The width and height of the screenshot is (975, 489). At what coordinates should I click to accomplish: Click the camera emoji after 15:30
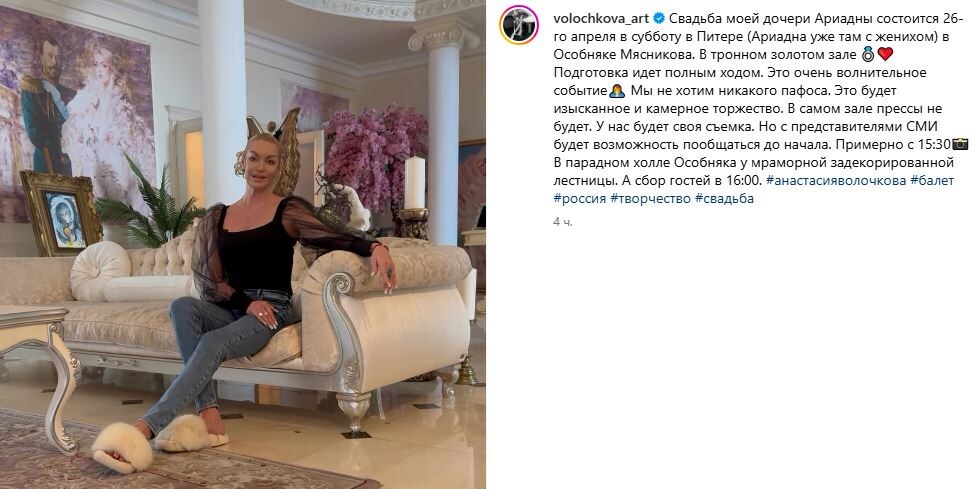(961, 144)
